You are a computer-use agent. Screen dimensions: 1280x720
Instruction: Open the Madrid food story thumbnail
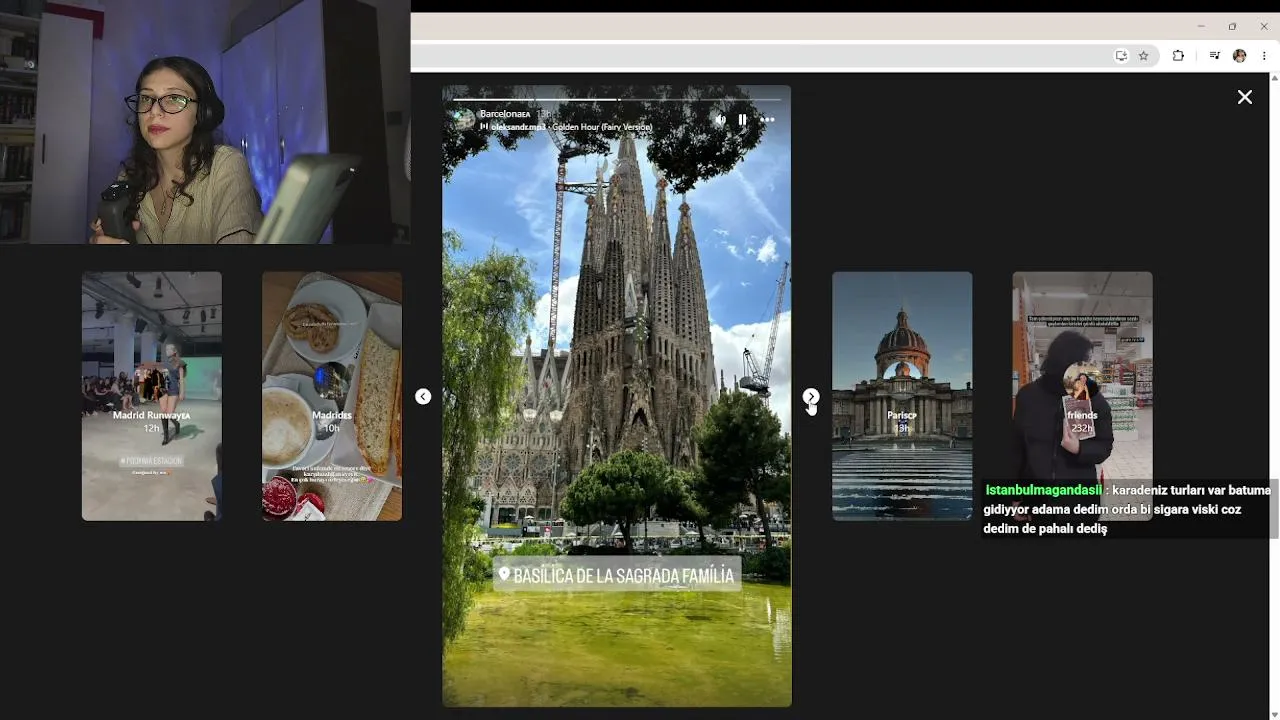click(x=332, y=396)
